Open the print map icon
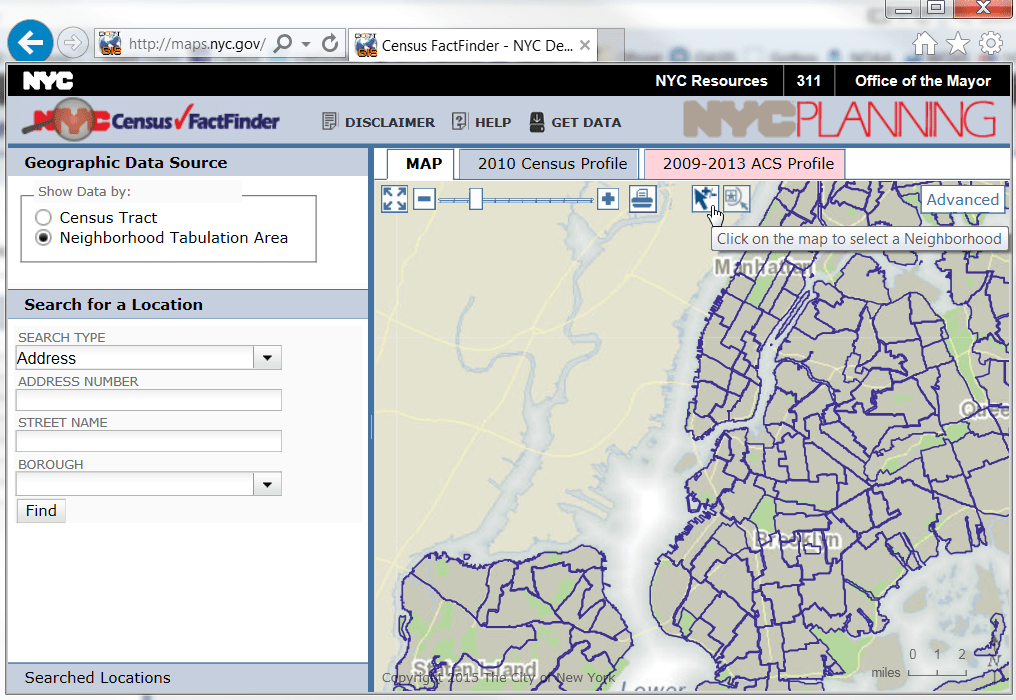 tap(642, 199)
